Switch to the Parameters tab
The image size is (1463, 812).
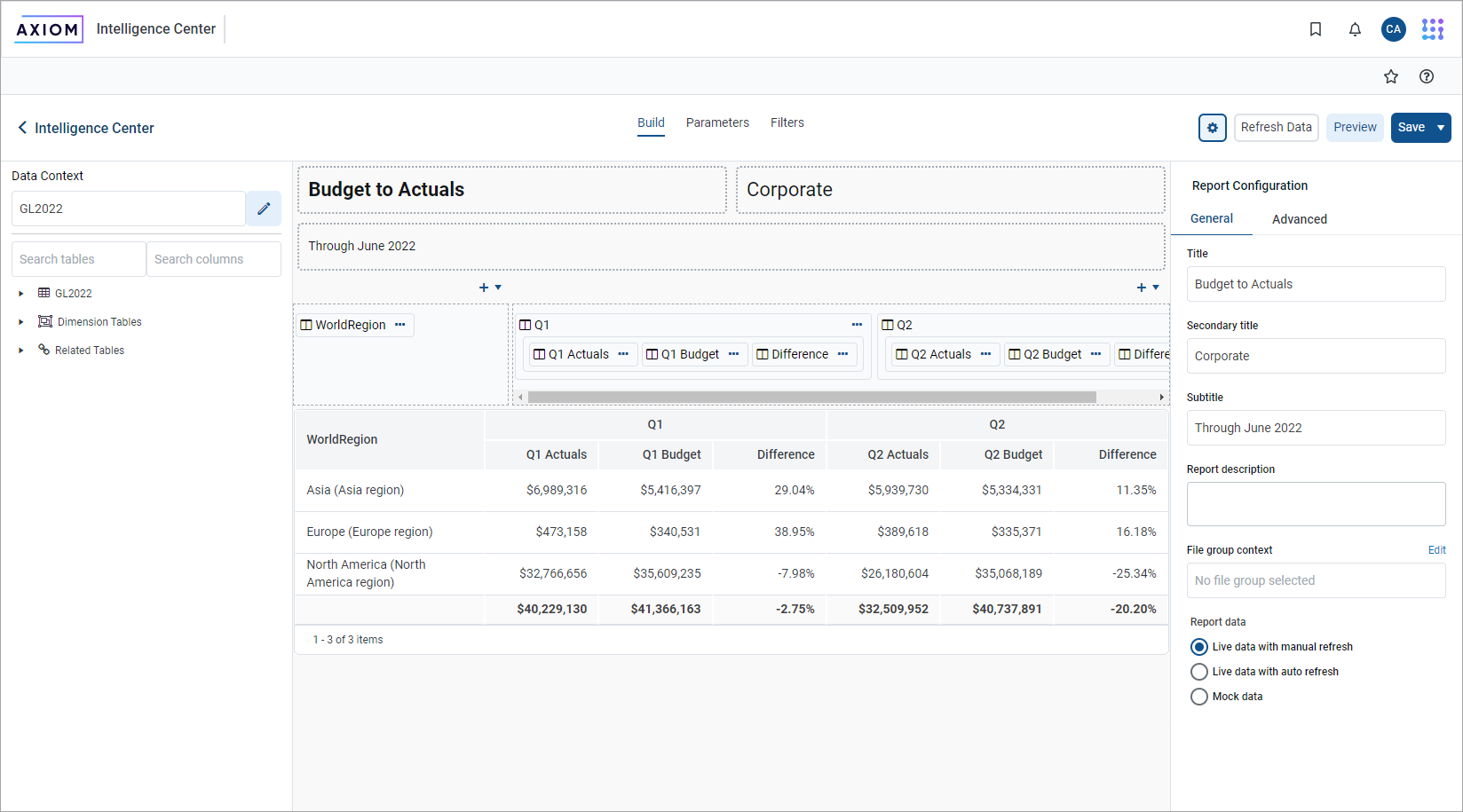tap(717, 122)
